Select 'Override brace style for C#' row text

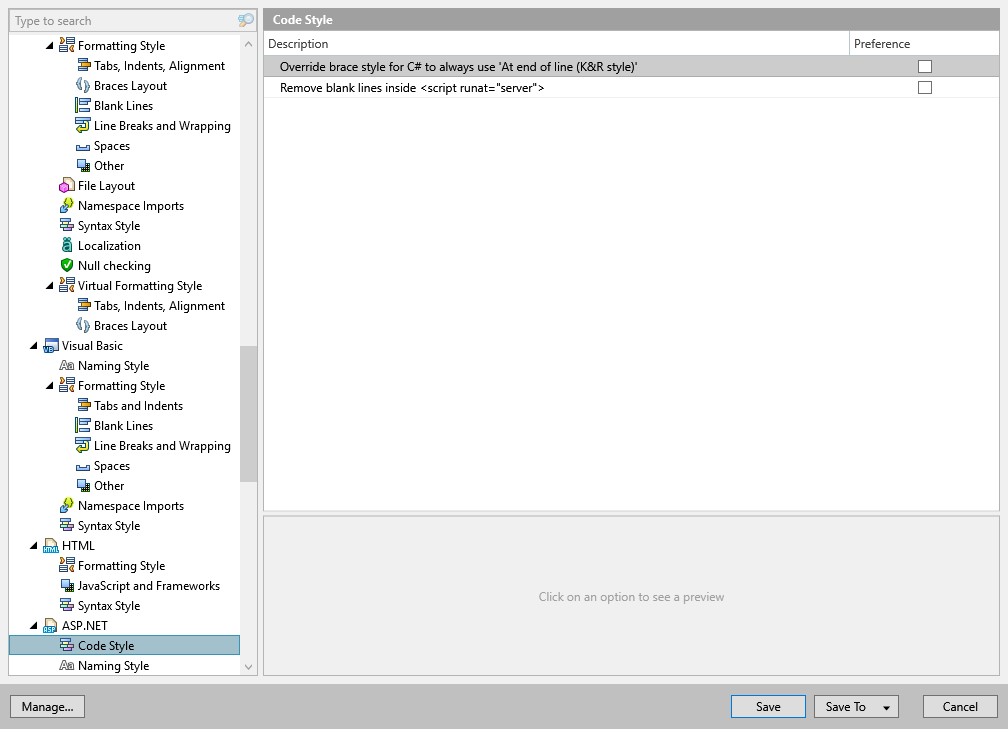pyautogui.click(x=458, y=67)
